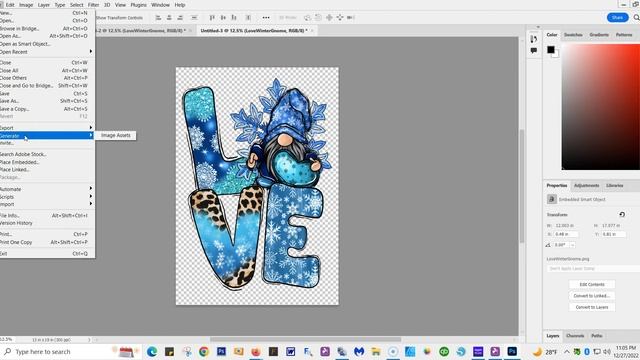Click the Y position input field

click(613, 234)
